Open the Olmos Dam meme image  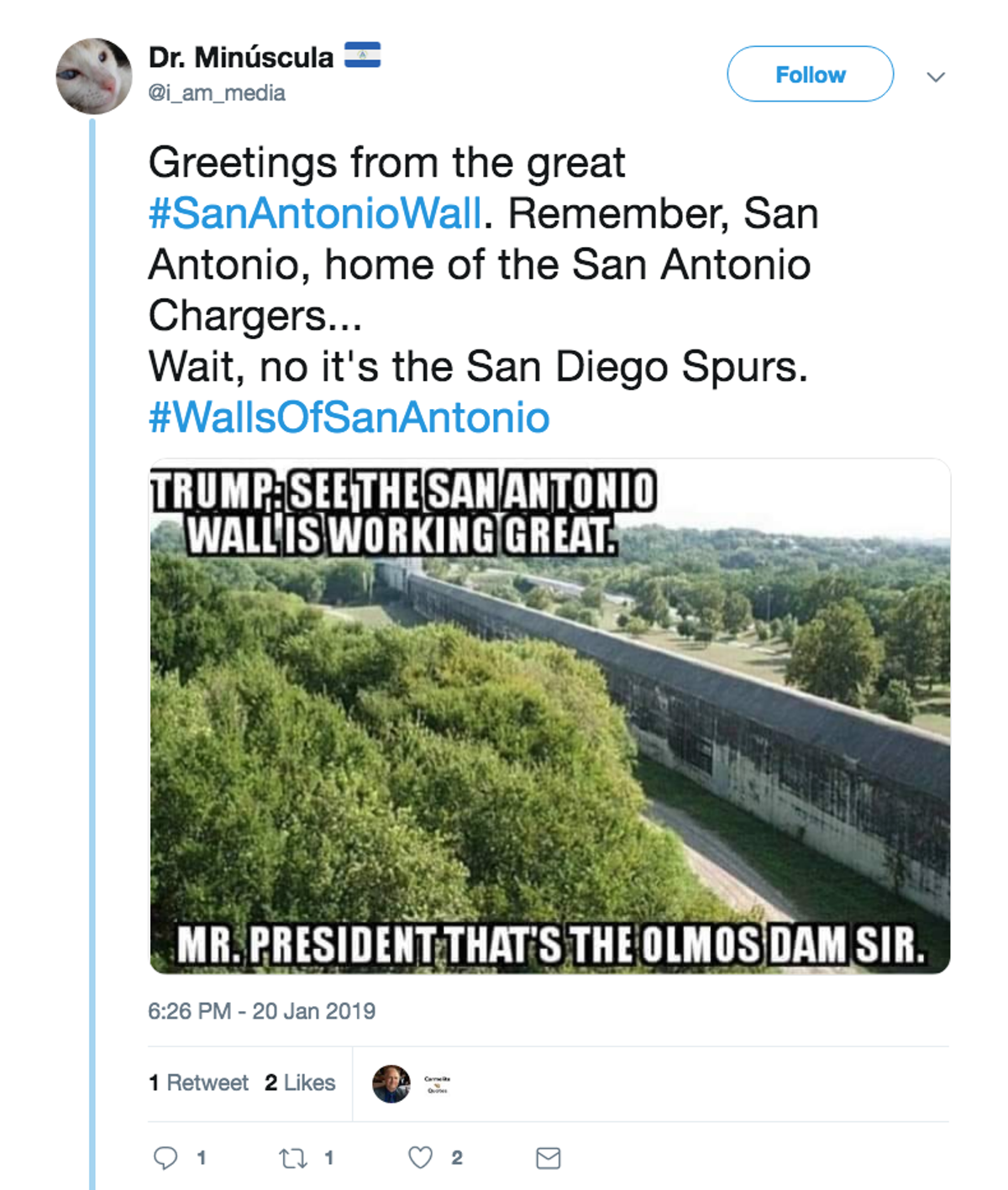point(549,716)
